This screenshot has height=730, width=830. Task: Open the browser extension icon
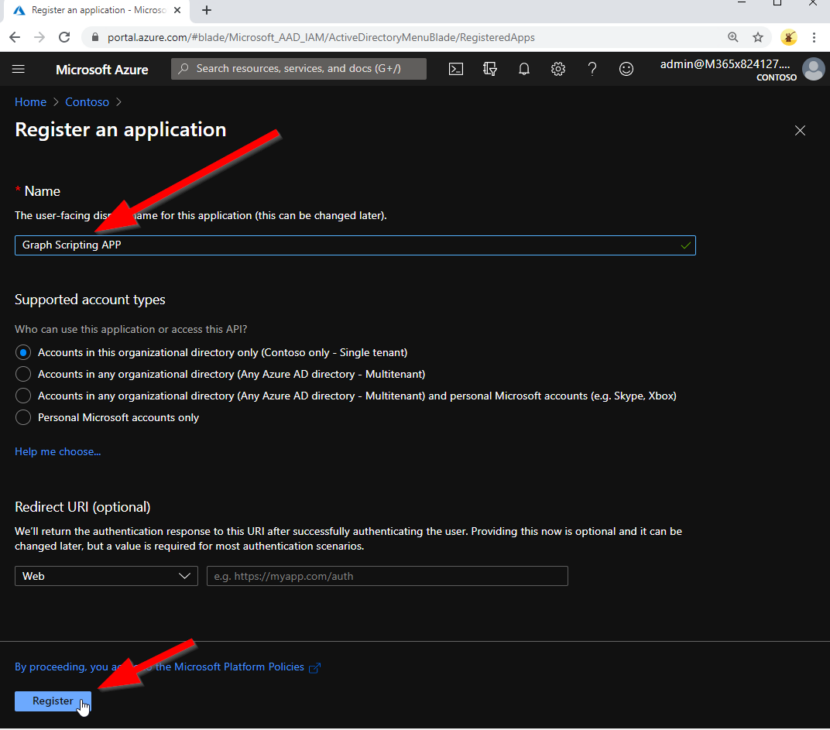tap(789, 37)
